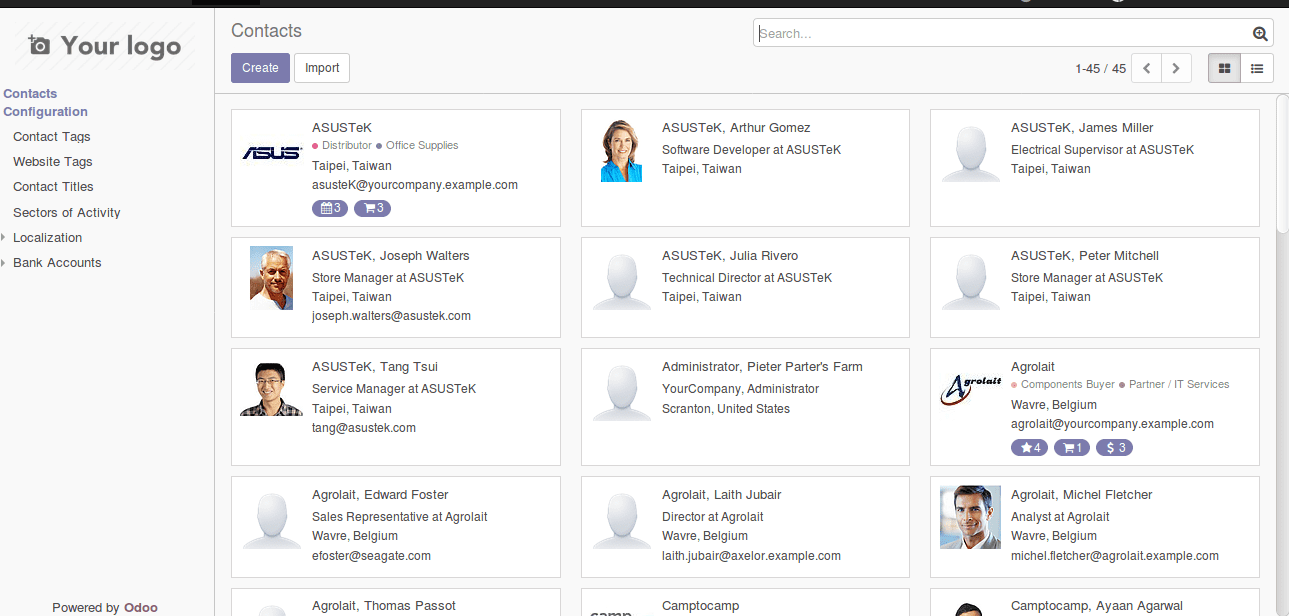Open ASUSTeK, James Miller contact name

(1082, 128)
